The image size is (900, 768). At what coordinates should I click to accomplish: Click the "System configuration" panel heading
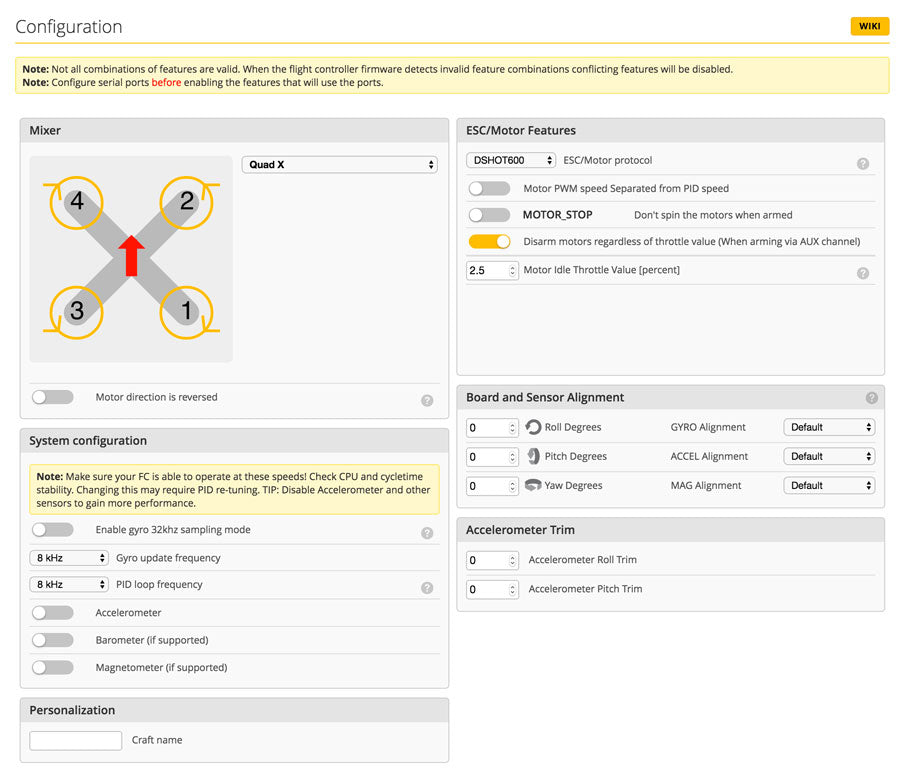point(88,441)
